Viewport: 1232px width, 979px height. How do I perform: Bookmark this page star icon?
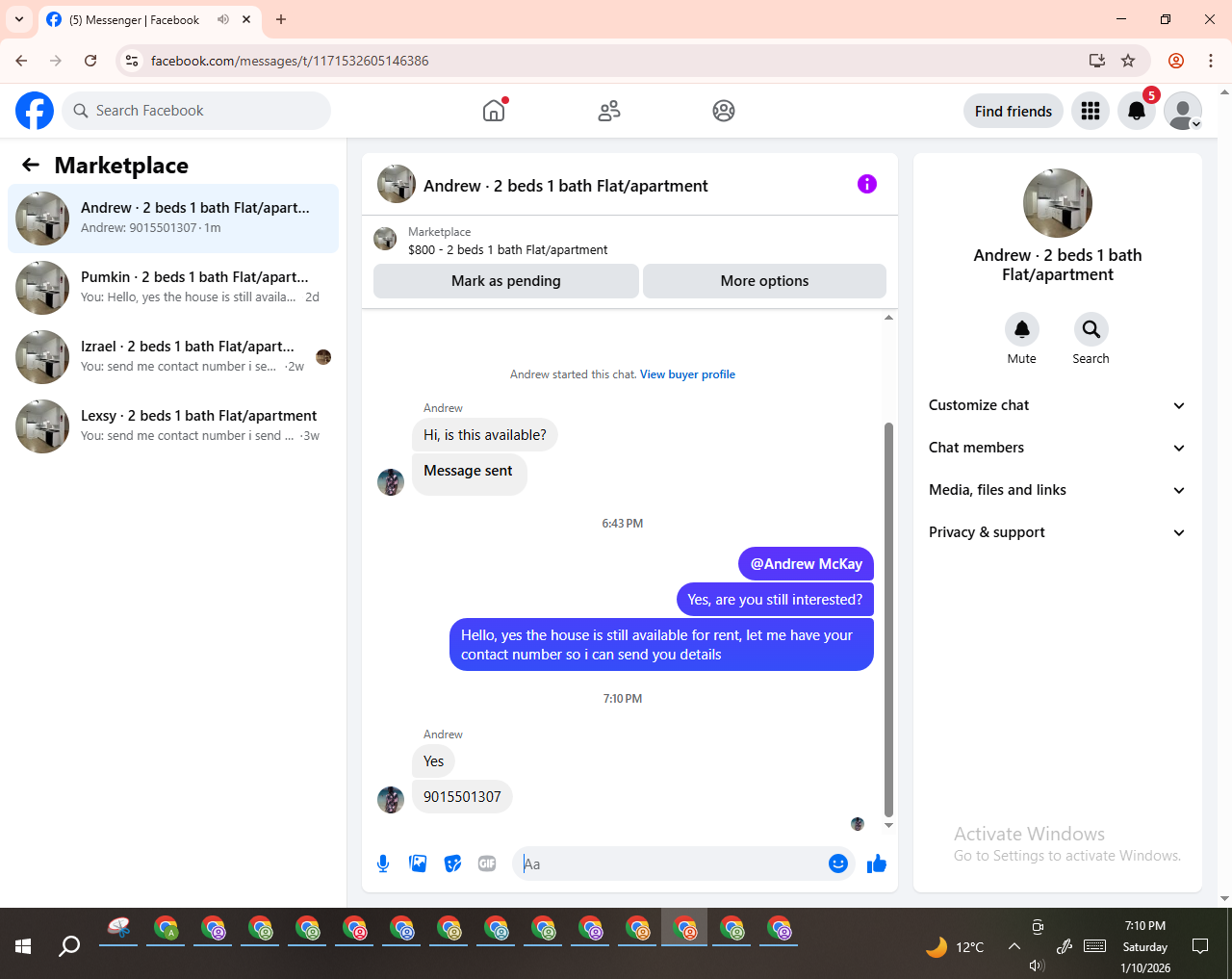point(1128,61)
